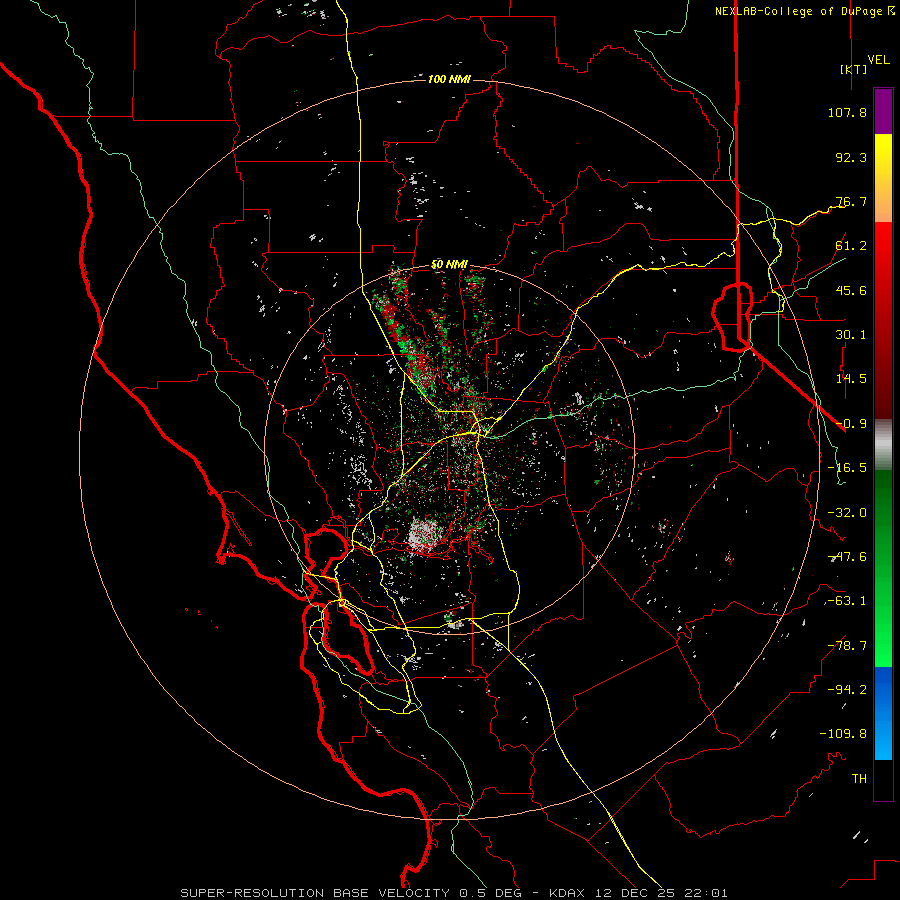Click the -109.8 scale value
The height and width of the screenshot is (900, 900).
(843, 734)
